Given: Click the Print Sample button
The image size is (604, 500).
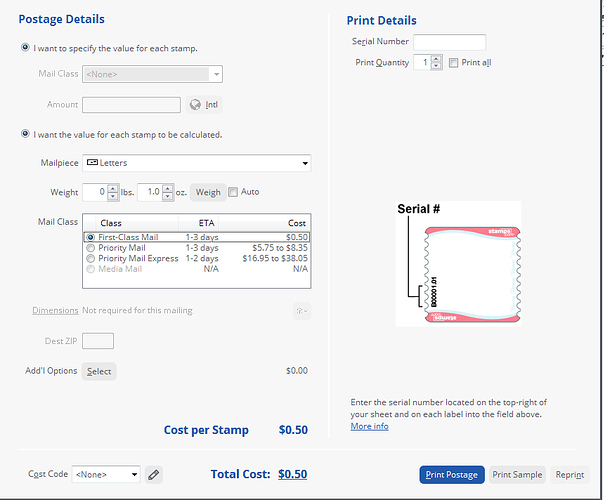Looking at the screenshot, I should coord(517,475).
